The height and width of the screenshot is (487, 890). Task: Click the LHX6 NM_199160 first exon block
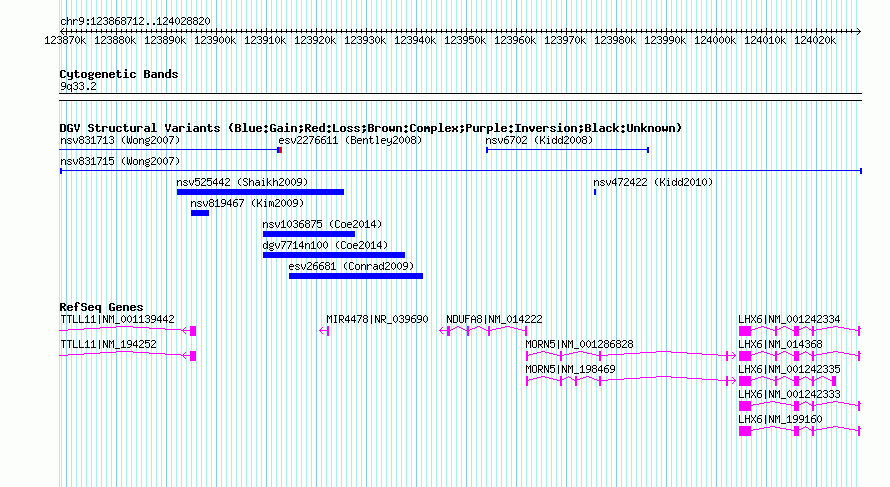coord(745,431)
